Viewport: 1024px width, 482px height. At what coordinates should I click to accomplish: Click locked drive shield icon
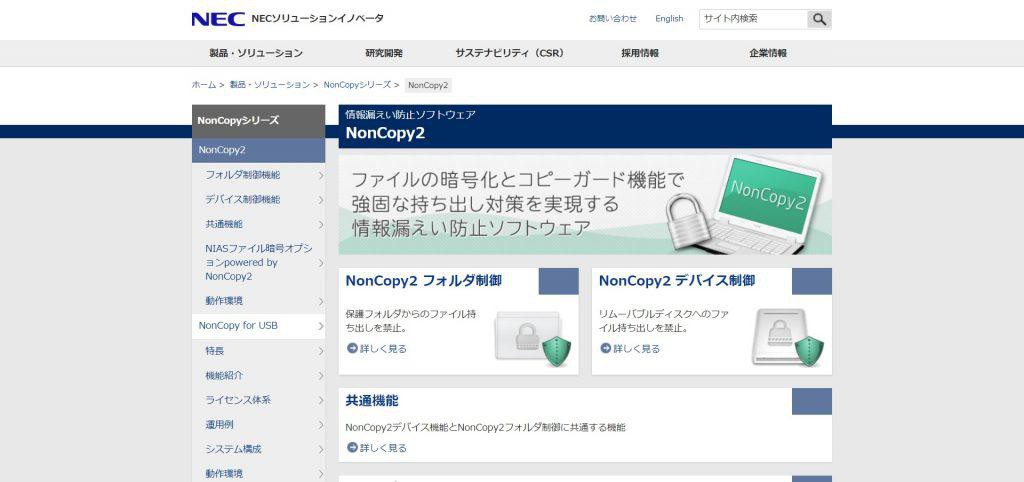pos(787,336)
